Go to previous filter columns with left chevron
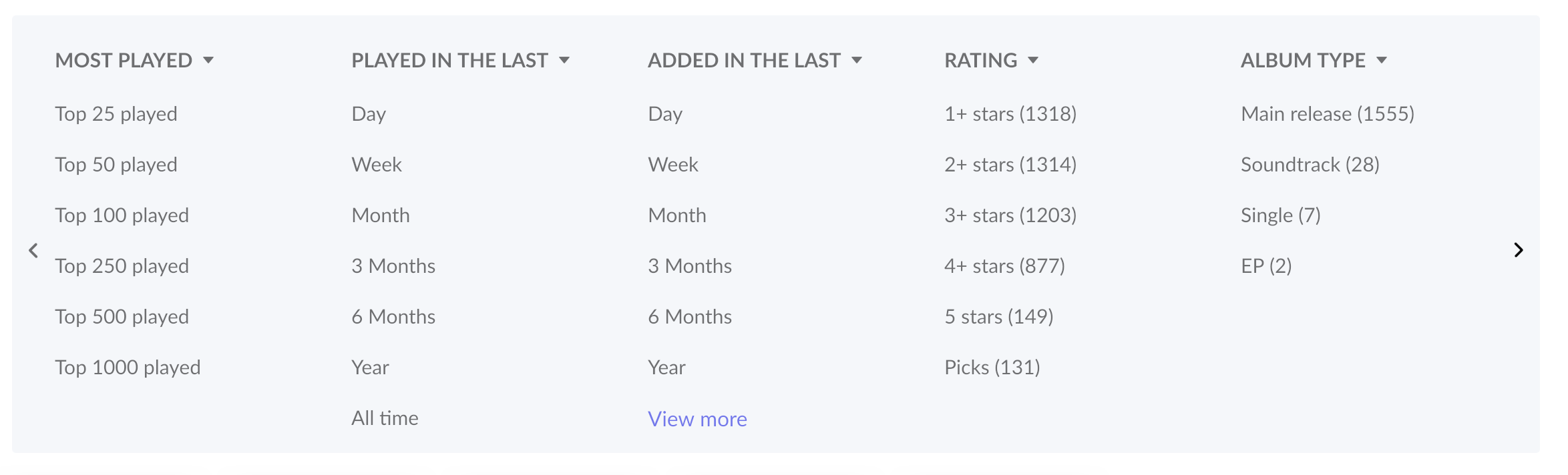The image size is (1568, 475). [x=33, y=250]
